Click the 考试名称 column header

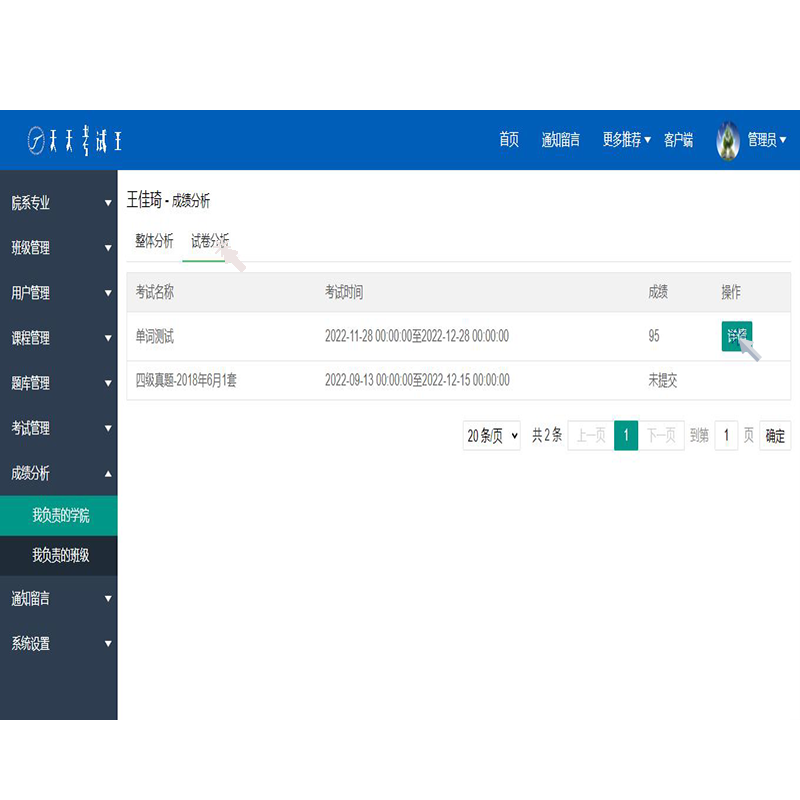click(x=155, y=292)
